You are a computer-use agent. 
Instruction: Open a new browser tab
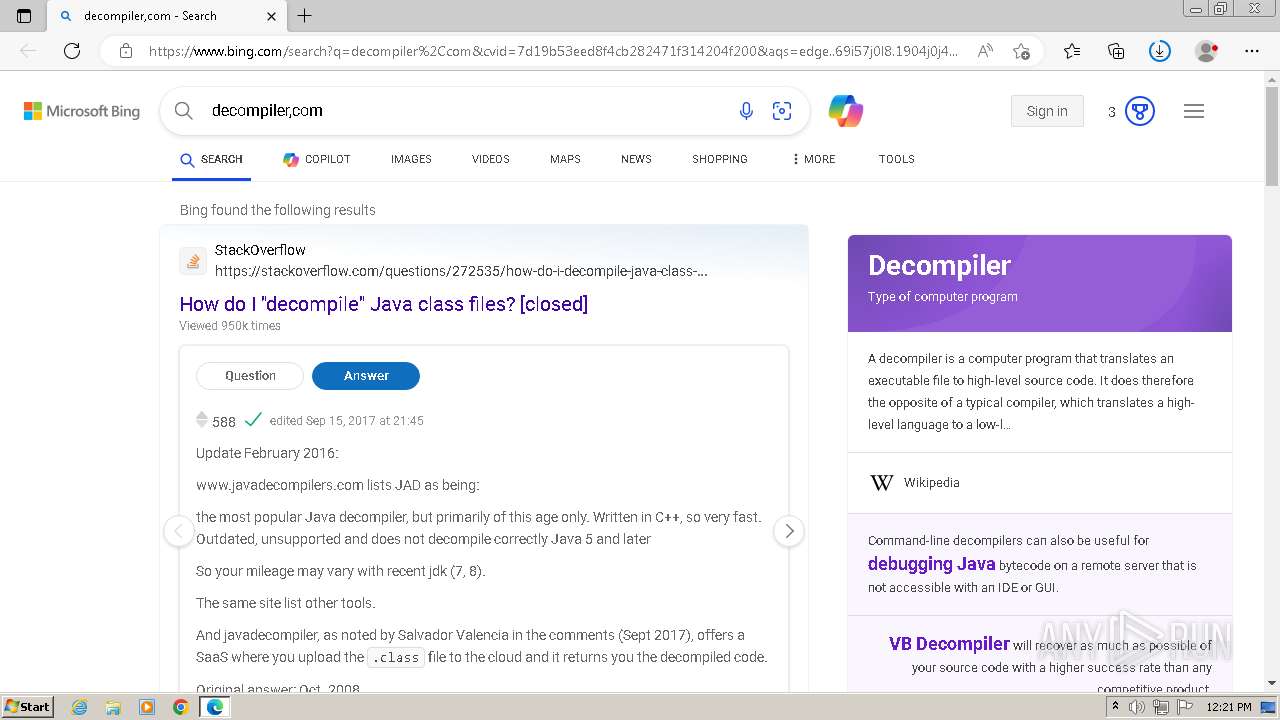pos(305,16)
